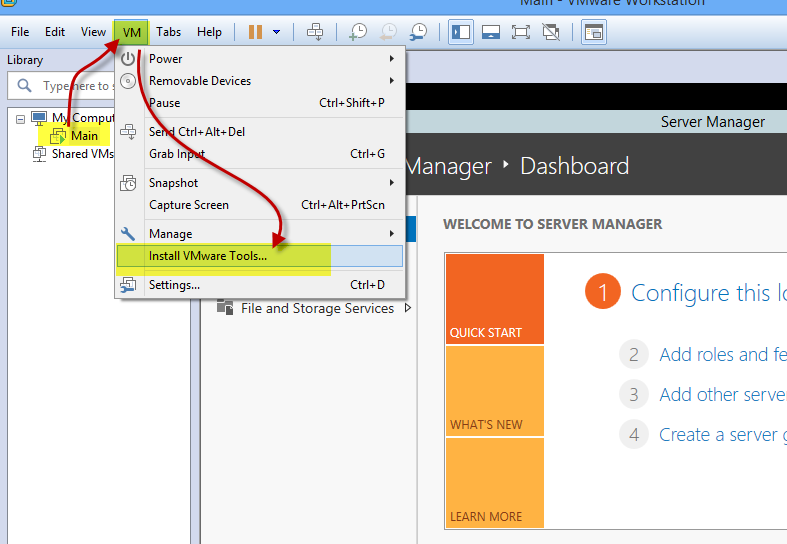Click Add roles and features link

[x=723, y=355]
